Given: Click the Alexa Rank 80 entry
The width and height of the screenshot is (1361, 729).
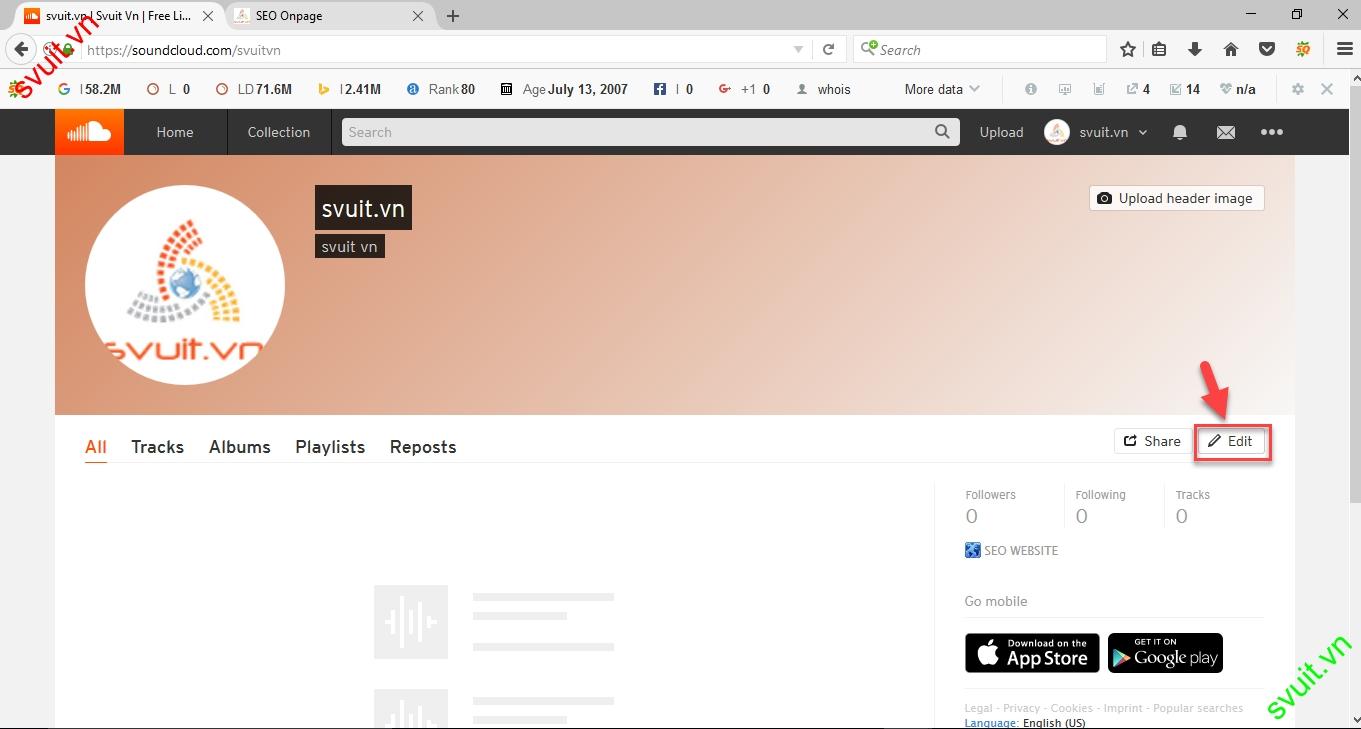Looking at the screenshot, I should tap(441, 89).
